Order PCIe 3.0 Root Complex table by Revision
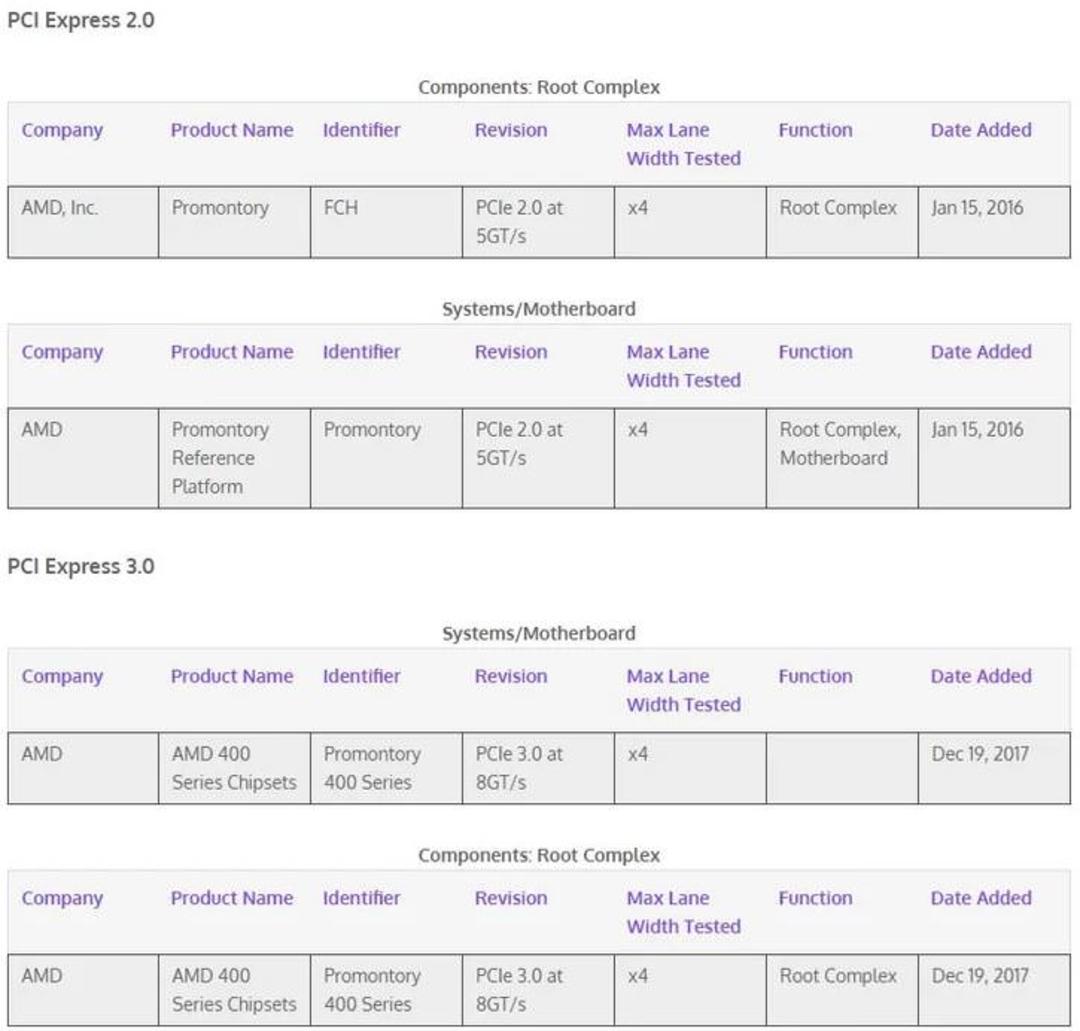This screenshot has height=1031, width=1080. tap(511, 898)
